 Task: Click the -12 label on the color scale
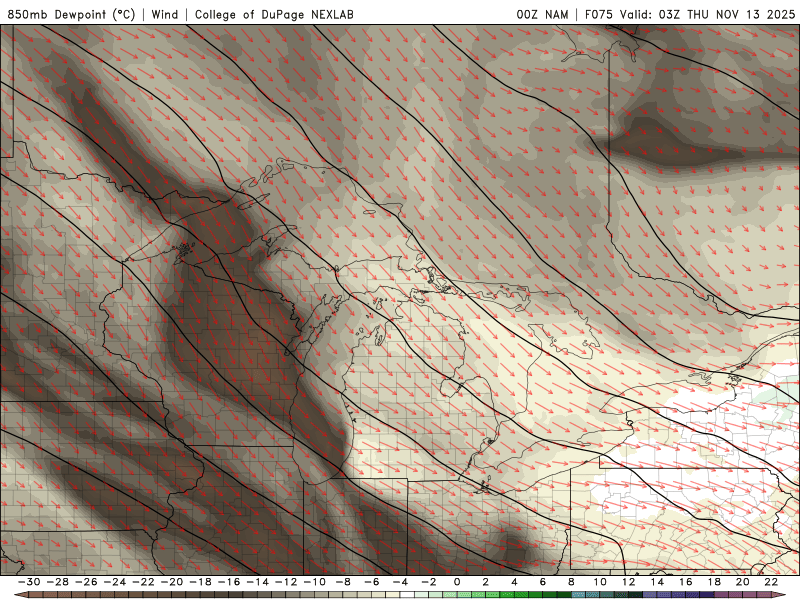(x=286, y=582)
